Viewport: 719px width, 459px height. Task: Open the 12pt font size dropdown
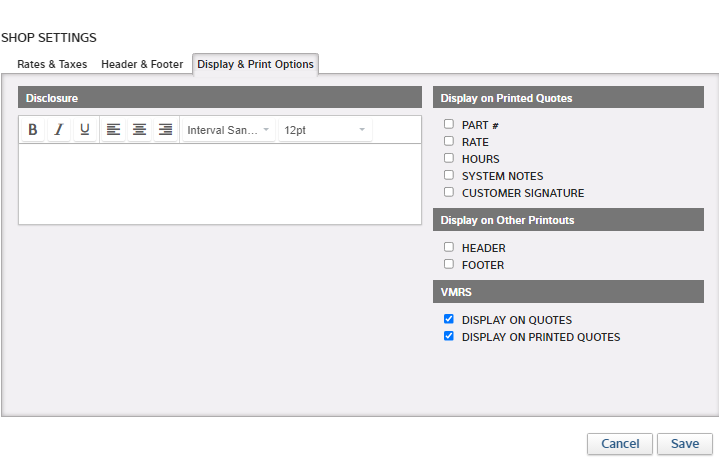click(325, 130)
